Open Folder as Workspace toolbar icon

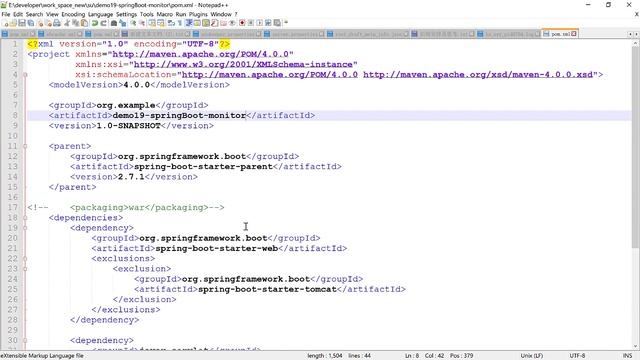pyautogui.click(x=224, y=23)
